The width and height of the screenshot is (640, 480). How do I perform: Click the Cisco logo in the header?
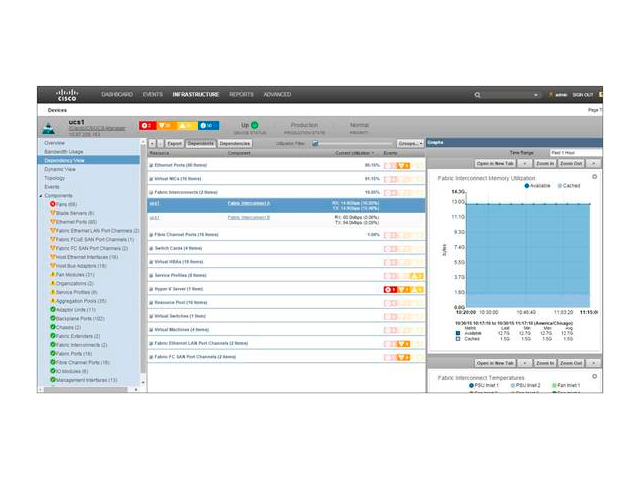[x=67, y=94]
